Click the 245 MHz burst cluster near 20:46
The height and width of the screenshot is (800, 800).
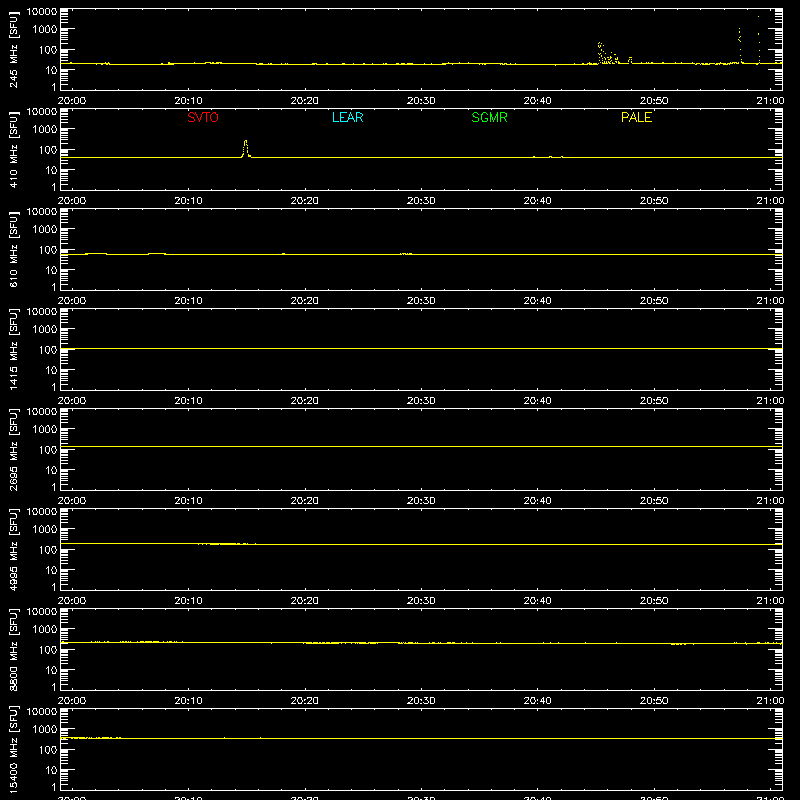(608, 53)
